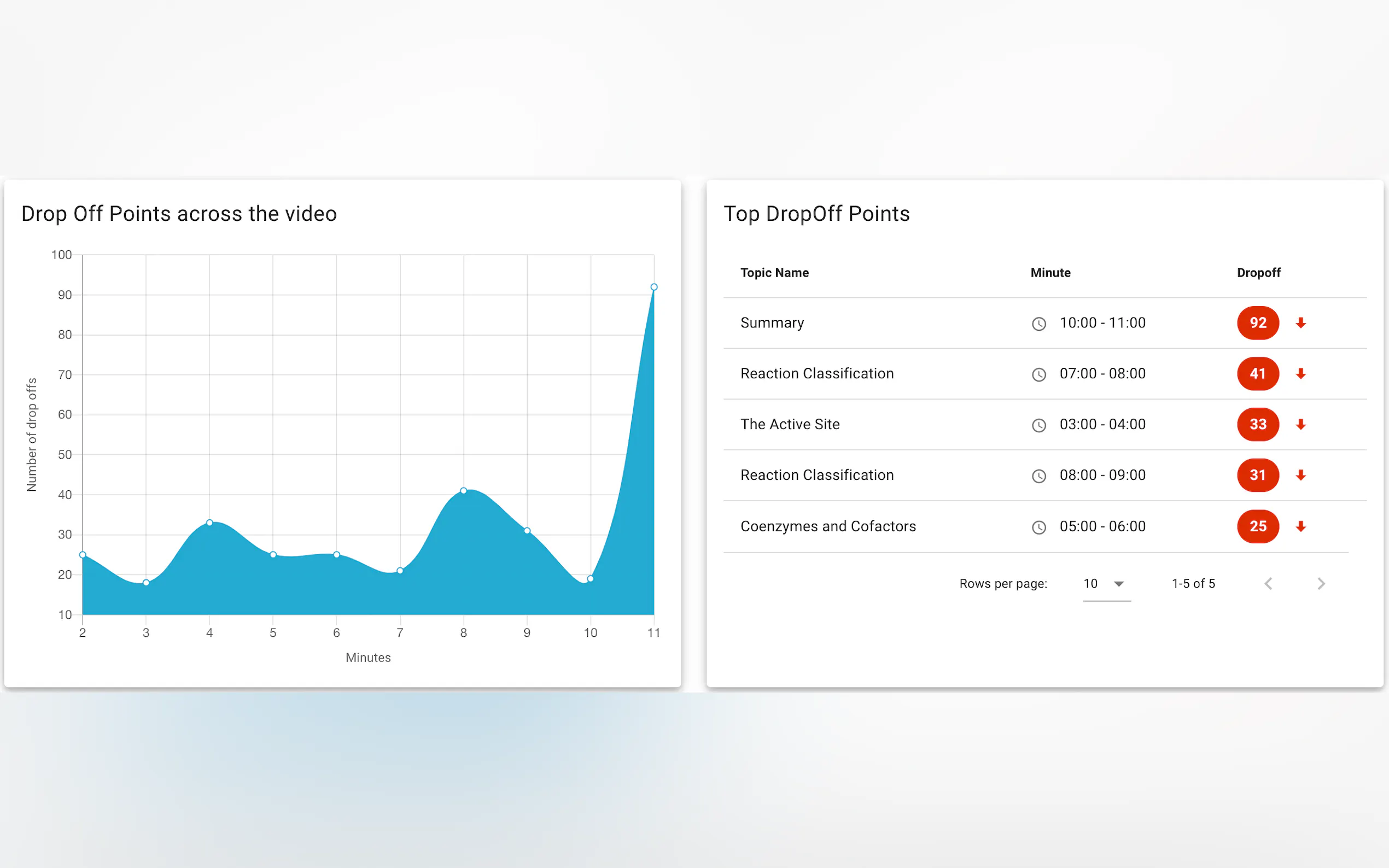Click red down arrow next to 41
The height and width of the screenshot is (868, 1389).
click(1300, 374)
